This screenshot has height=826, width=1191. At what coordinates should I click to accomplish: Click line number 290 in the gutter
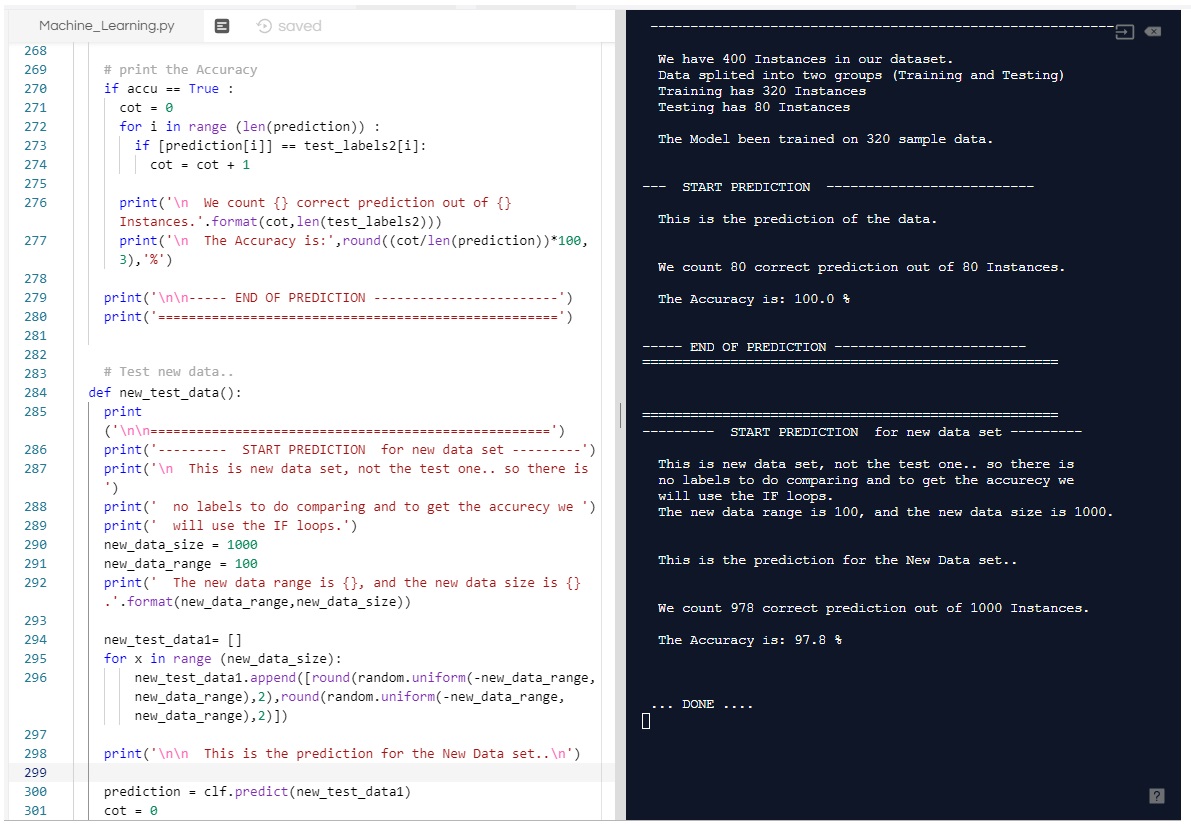click(36, 545)
